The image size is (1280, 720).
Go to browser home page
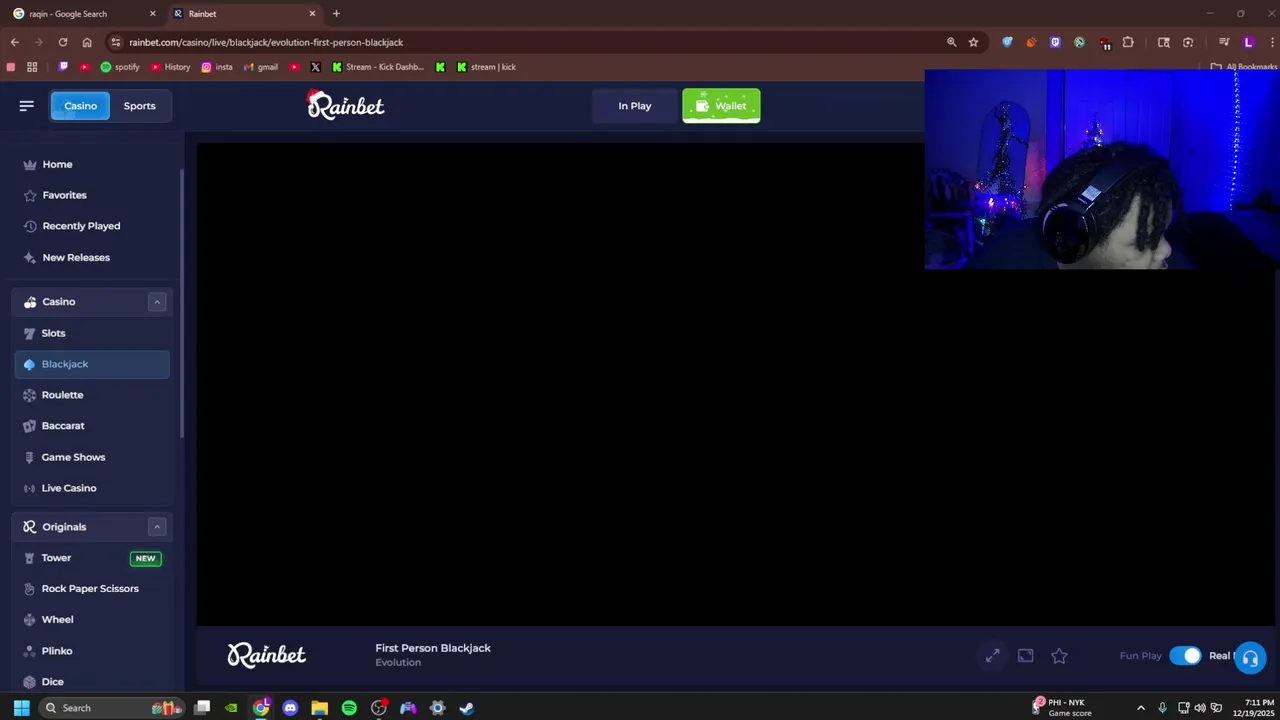(87, 42)
